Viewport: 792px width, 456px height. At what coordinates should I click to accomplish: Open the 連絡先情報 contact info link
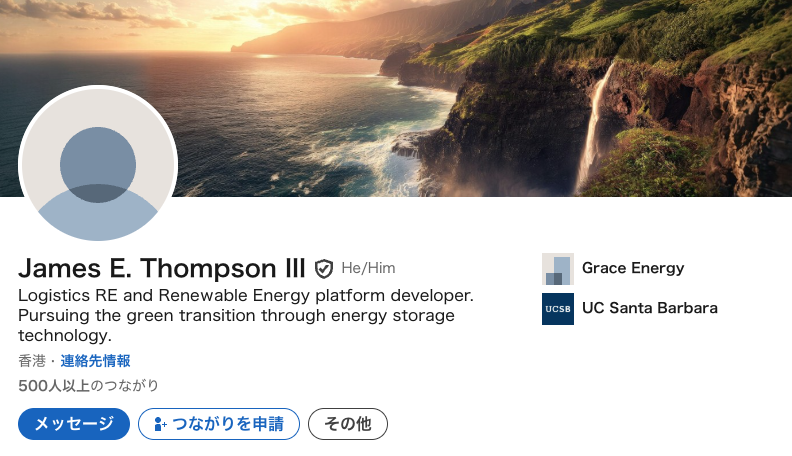[x=95, y=361]
